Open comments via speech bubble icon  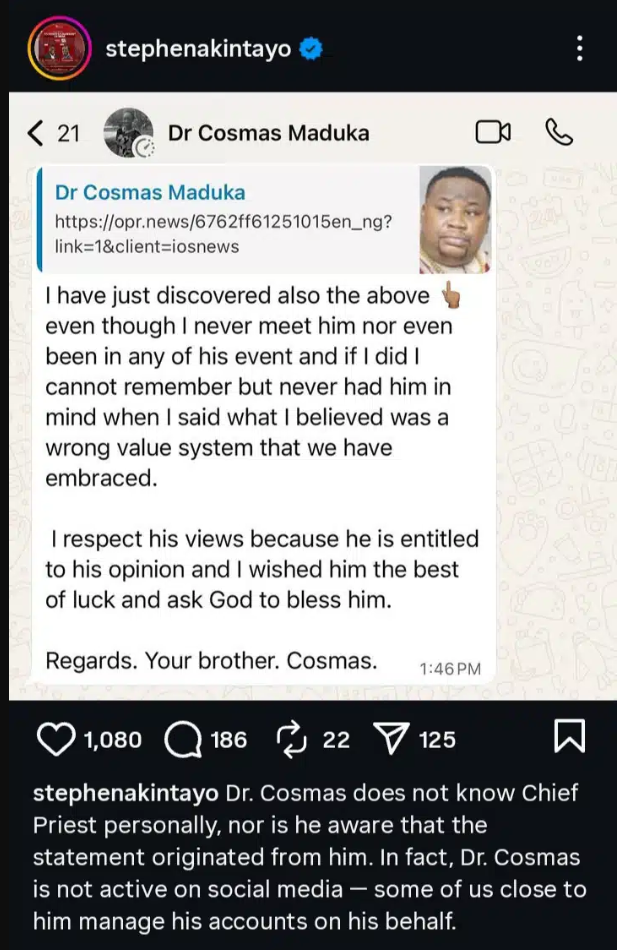(x=183, y=740)
